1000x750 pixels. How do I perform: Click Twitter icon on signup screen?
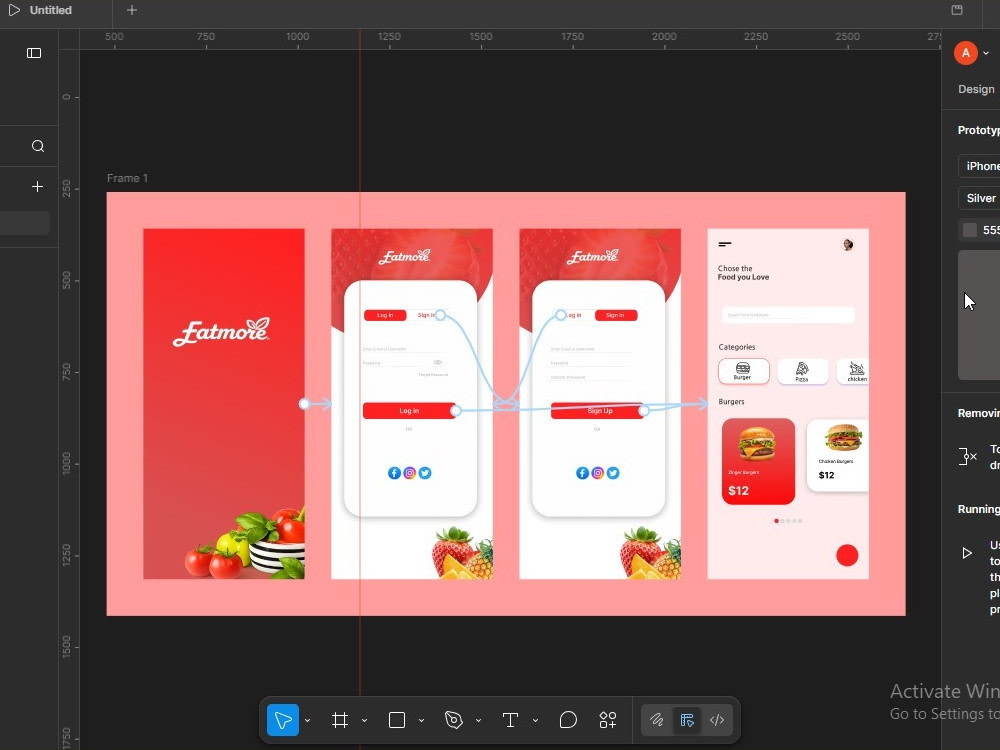click(x=613, y=473)
